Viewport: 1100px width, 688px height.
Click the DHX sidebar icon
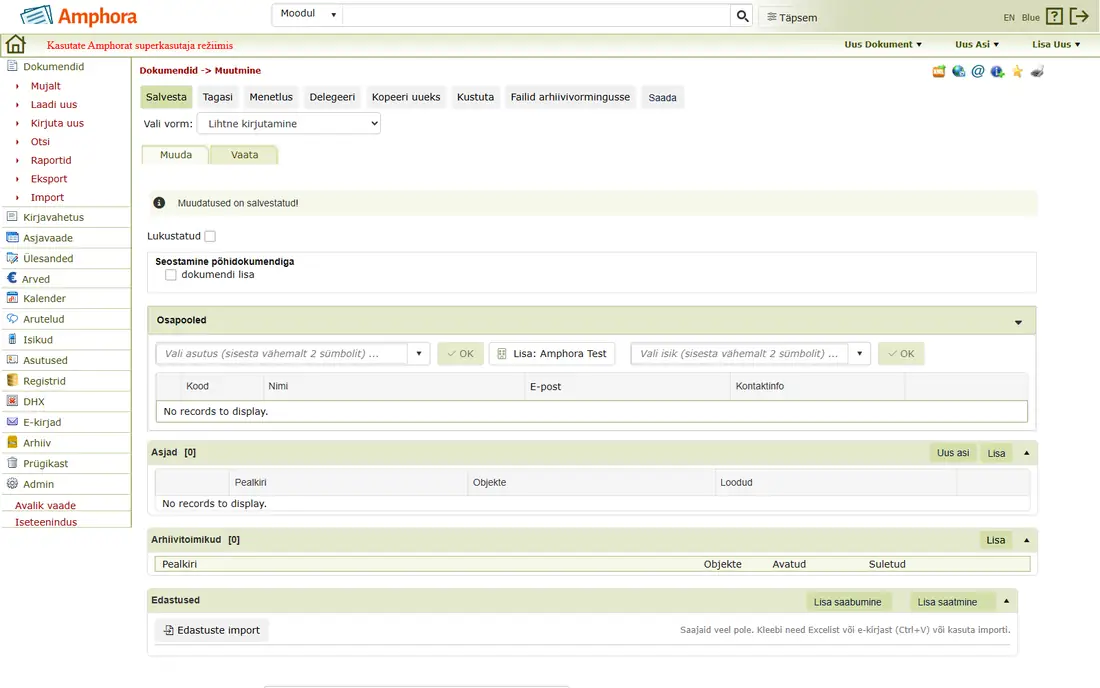click(x=12, y=401)
